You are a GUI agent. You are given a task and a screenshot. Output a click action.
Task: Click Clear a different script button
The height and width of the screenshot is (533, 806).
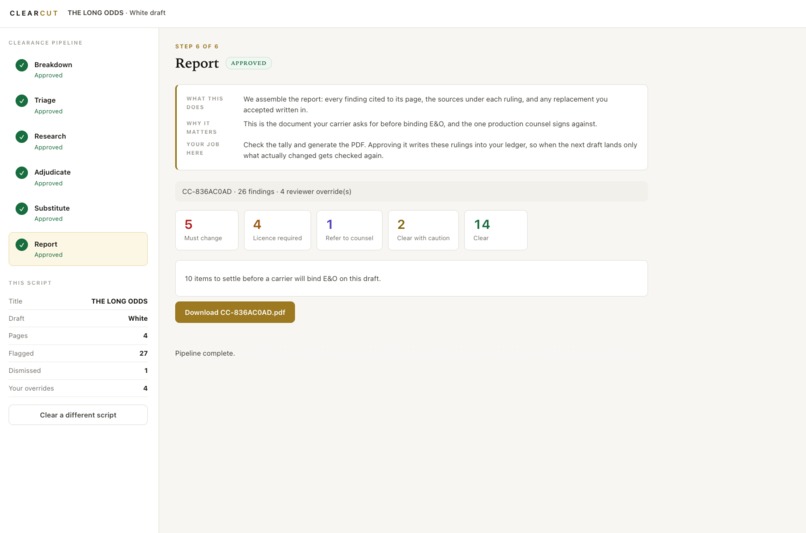click(x=78, y=415)
